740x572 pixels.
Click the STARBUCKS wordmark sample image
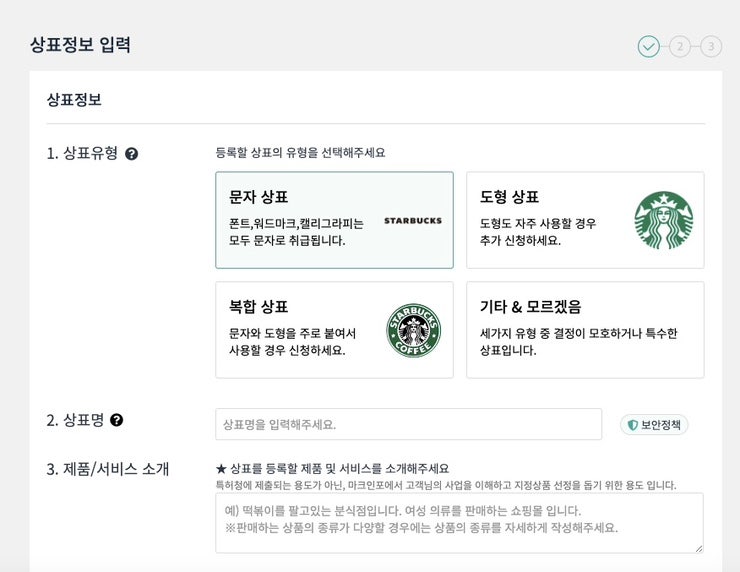point(412,220)
